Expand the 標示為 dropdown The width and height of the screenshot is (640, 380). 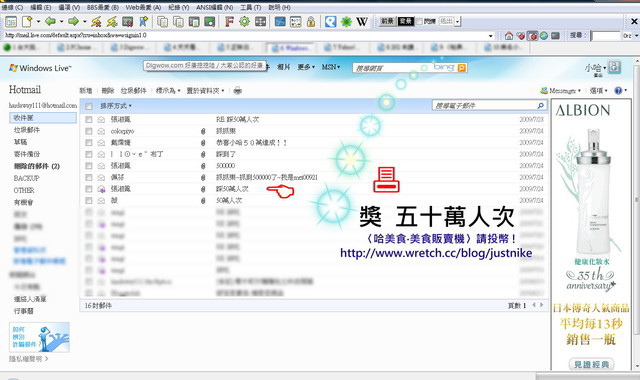coord(168,91)
